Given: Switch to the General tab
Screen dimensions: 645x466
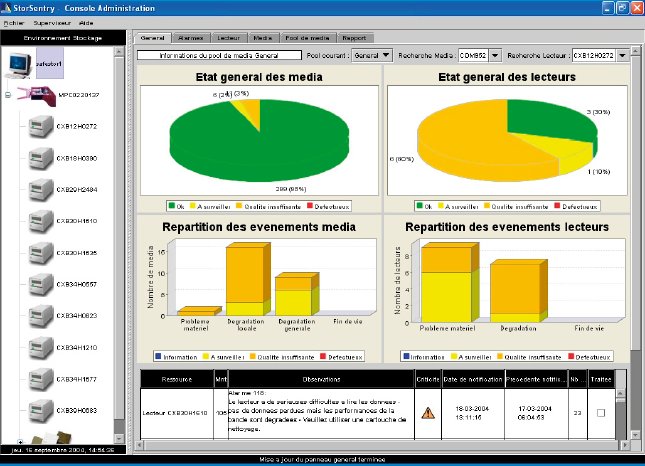Looking at the screenshot, I should click(153, 38).
